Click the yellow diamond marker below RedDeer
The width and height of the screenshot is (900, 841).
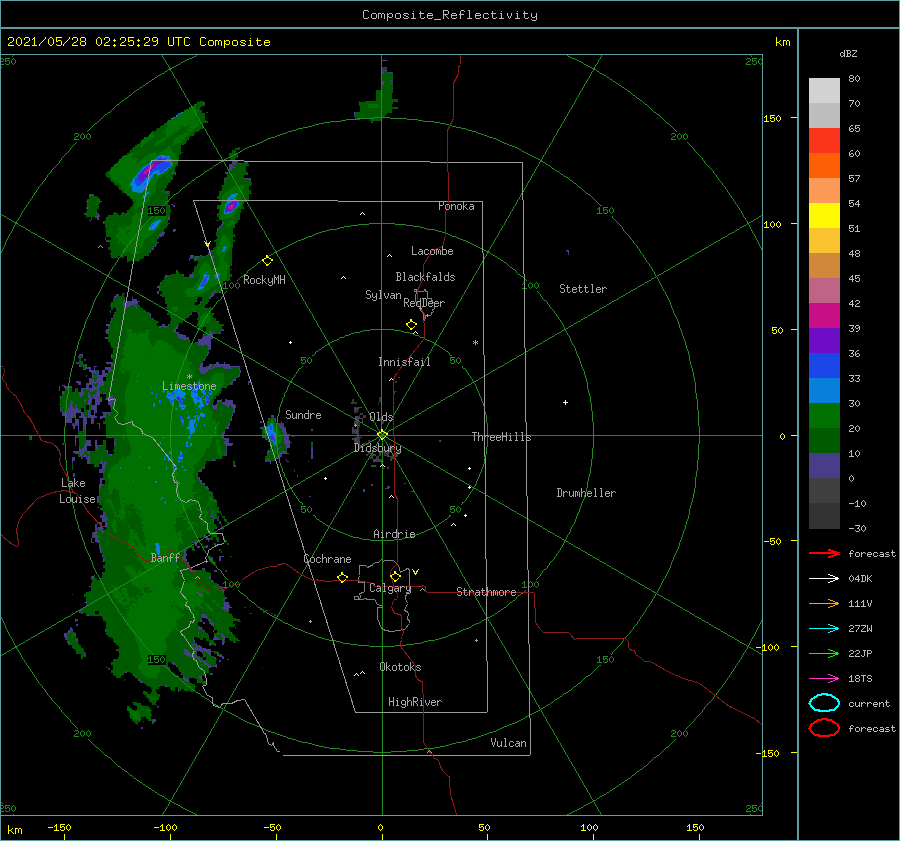click(411, 325)
